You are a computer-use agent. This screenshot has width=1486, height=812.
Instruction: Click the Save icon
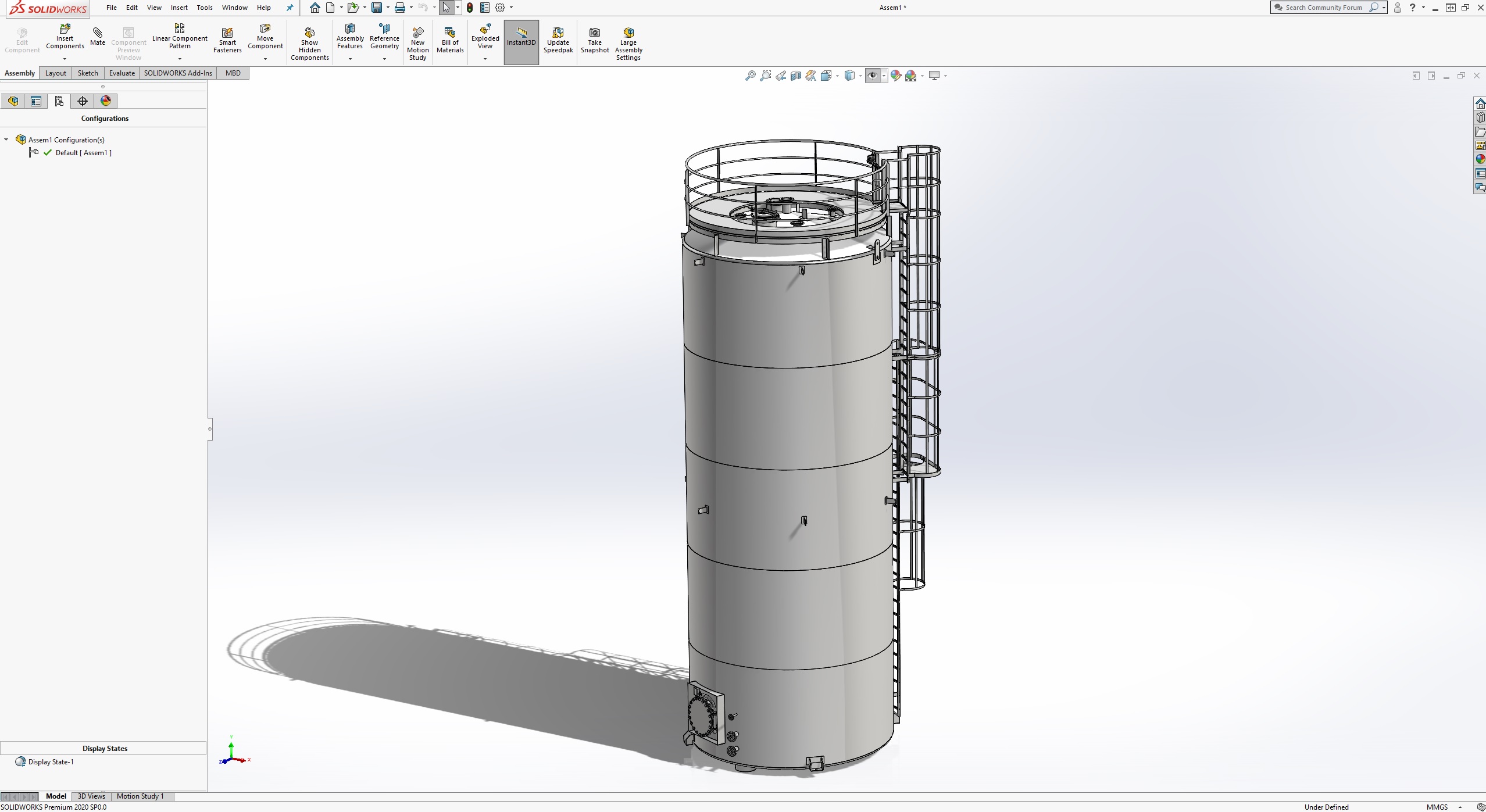377,8
